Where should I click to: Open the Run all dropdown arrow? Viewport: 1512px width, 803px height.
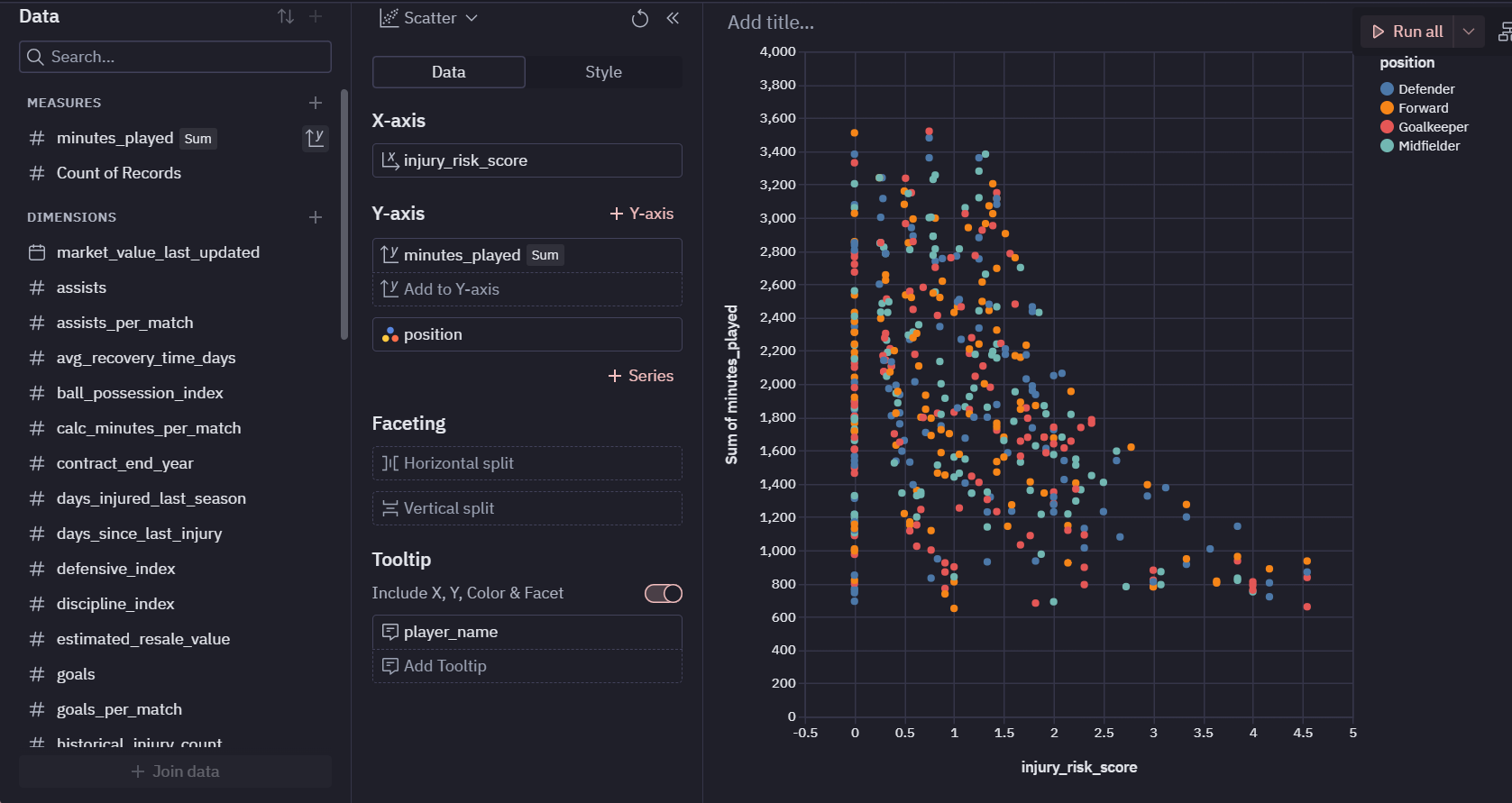click(x=1469, y=32)
